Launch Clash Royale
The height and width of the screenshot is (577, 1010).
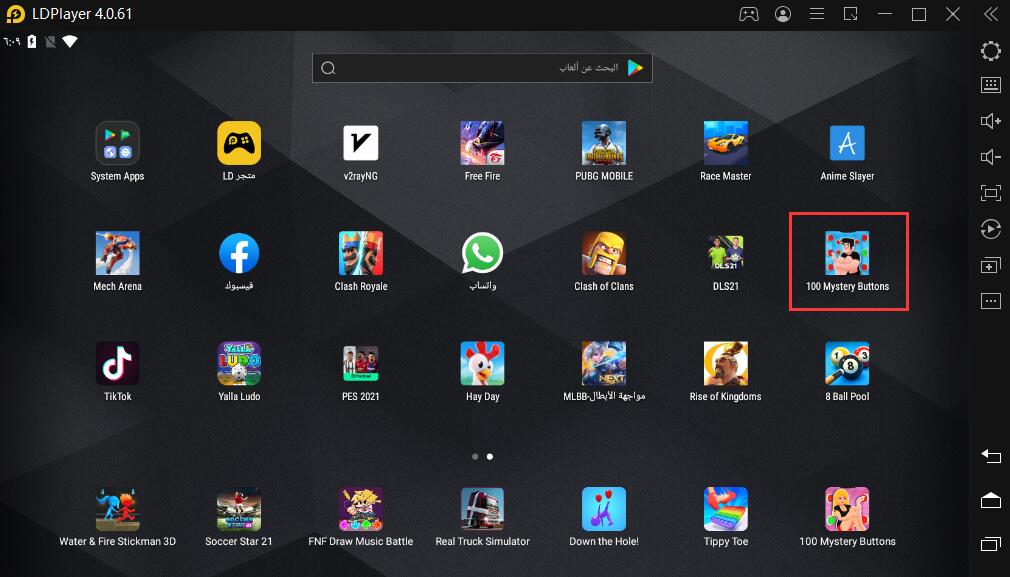click(x=361, y=253)
